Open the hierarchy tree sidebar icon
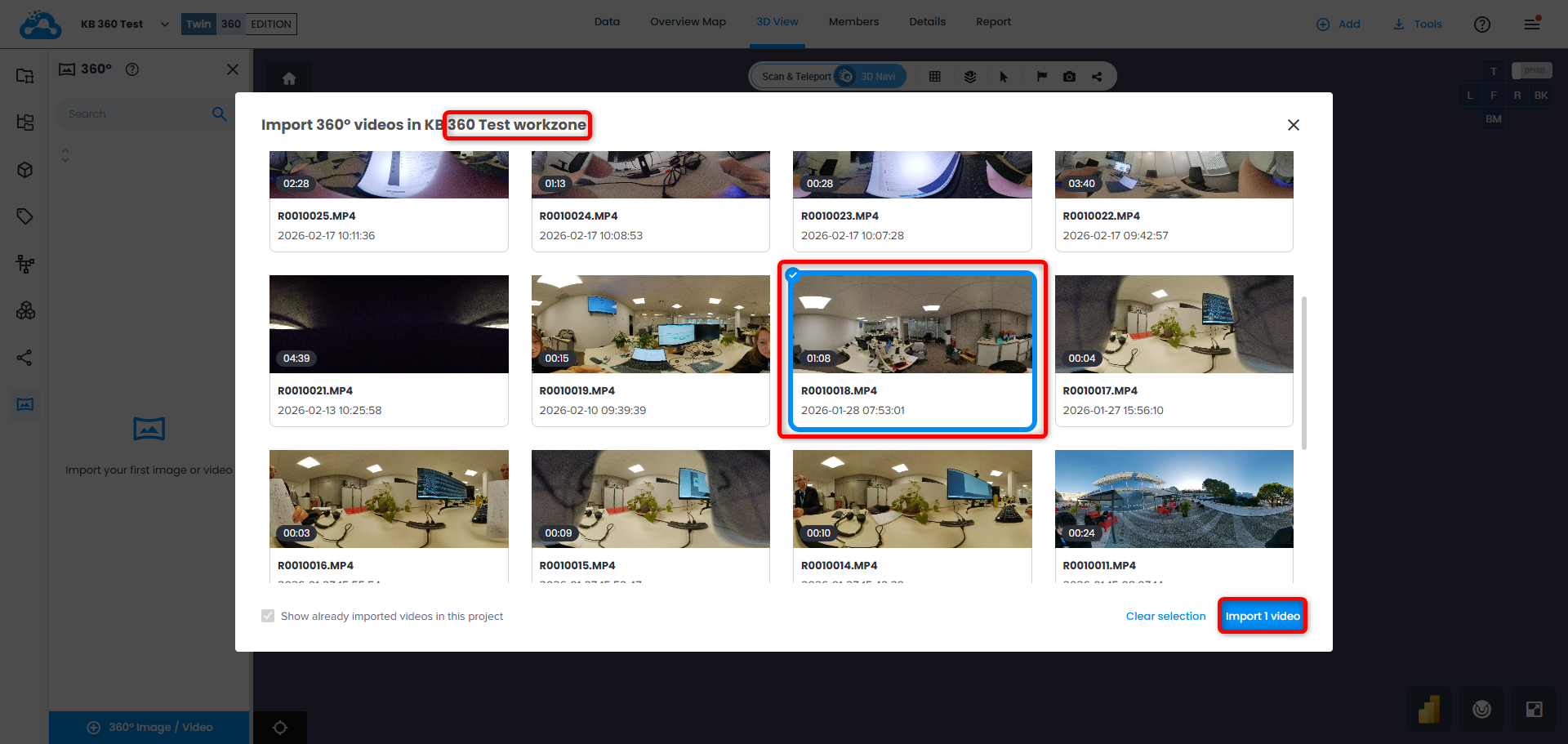 [25, 264]
